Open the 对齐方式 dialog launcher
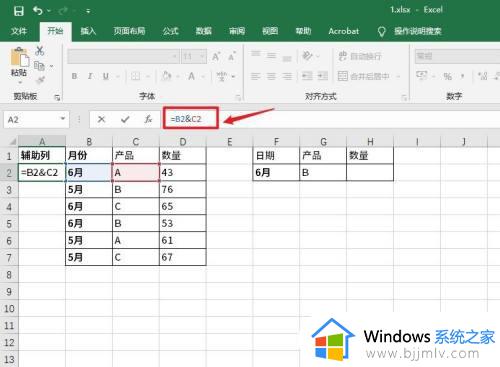Screen dimensions: 500x367 click(x=404, y=97)
